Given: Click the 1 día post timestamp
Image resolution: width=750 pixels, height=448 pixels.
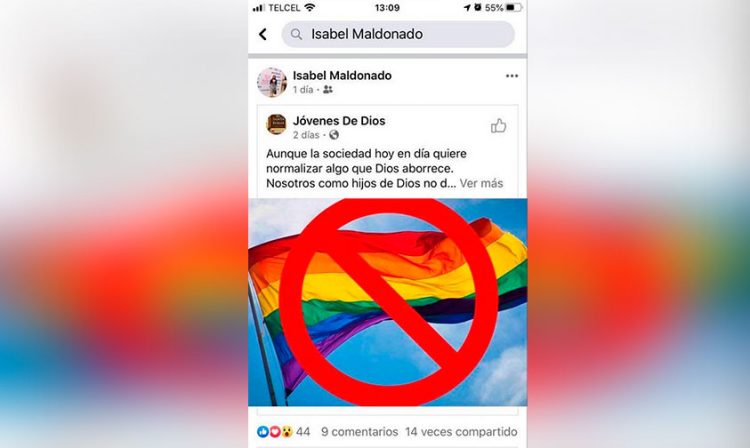Looking at the screenshot, I should point(303,89).
